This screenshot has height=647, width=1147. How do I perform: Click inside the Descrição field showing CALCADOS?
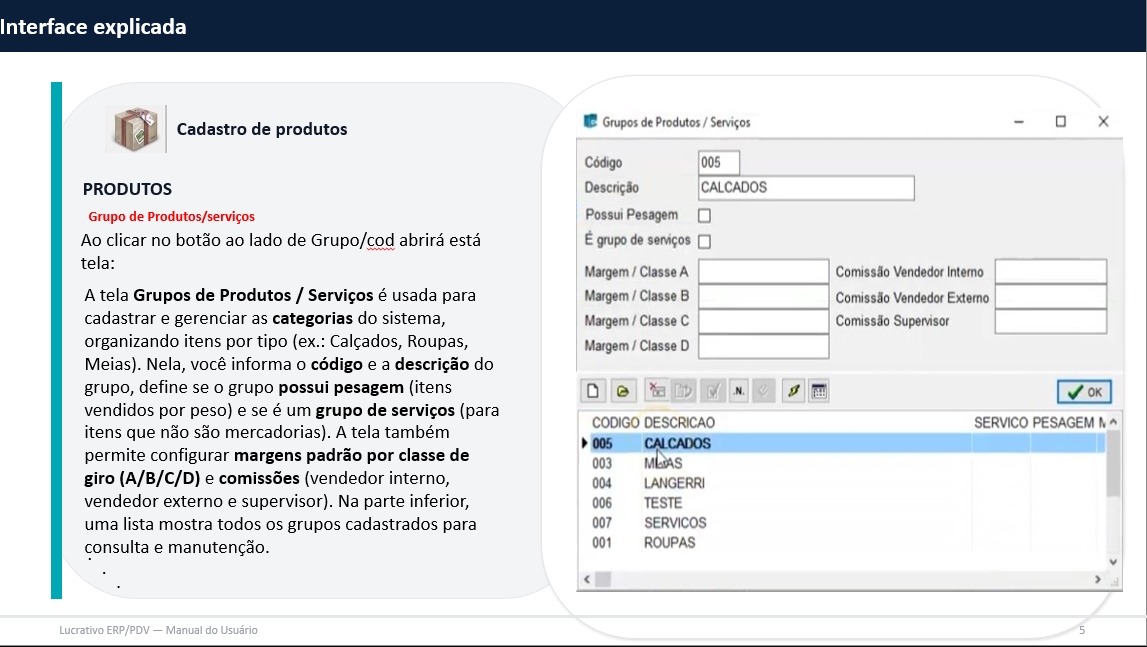(806, 188)
